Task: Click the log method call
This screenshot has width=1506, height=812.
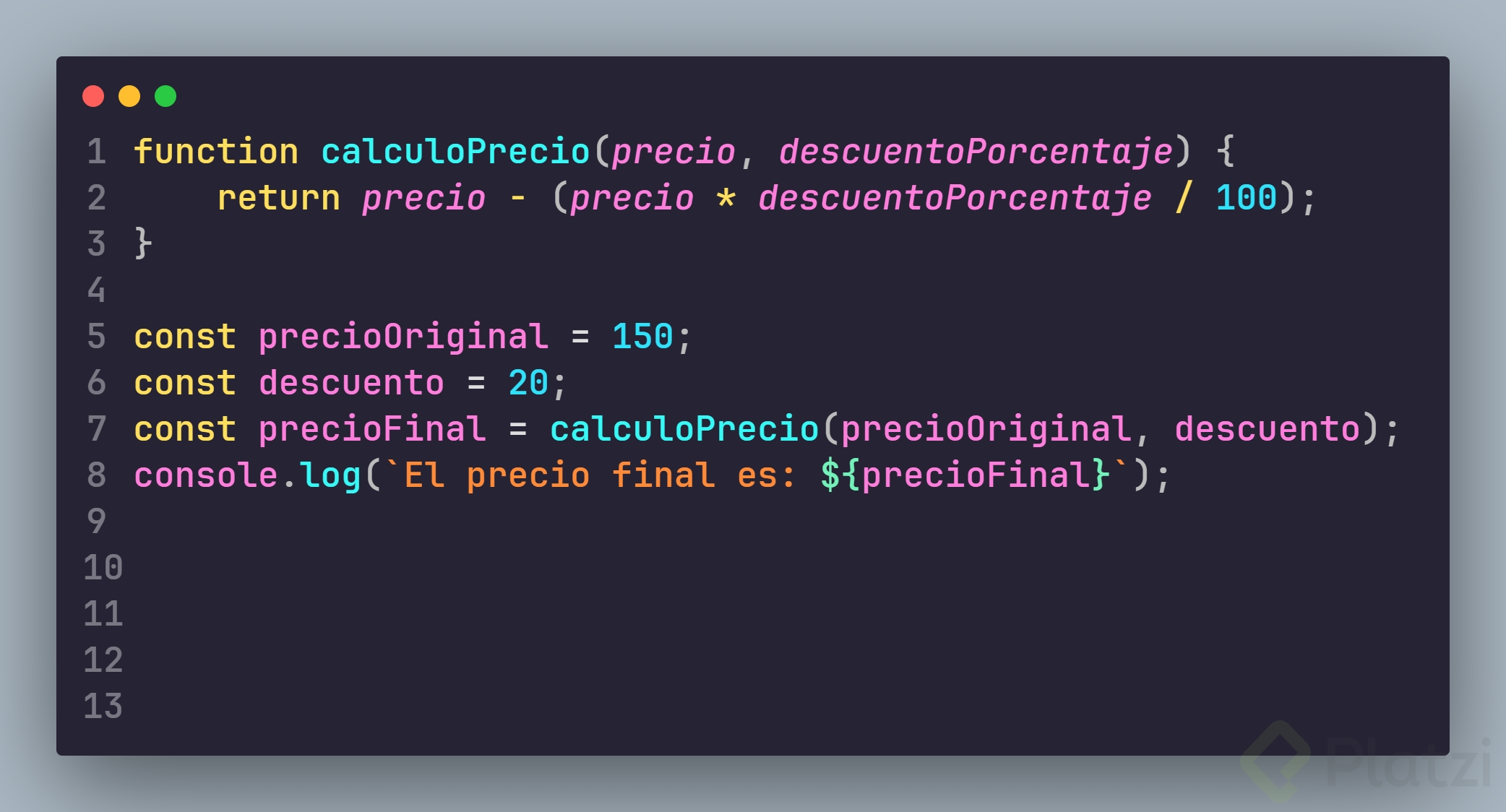Action: (x=330, y=475)
